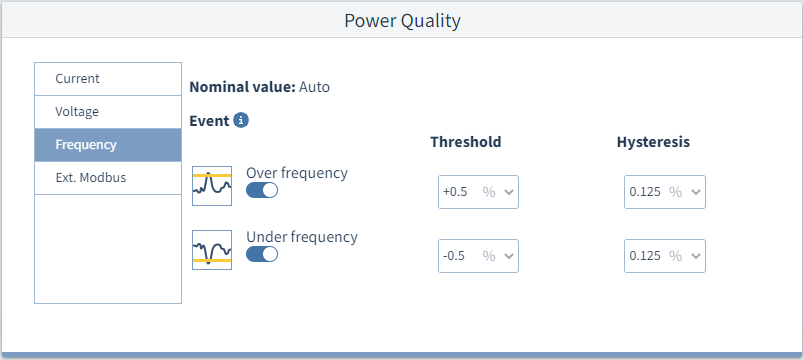This screenshot has width=804, height=360.
Task: Select the Frequency tab
Action: 108,145
